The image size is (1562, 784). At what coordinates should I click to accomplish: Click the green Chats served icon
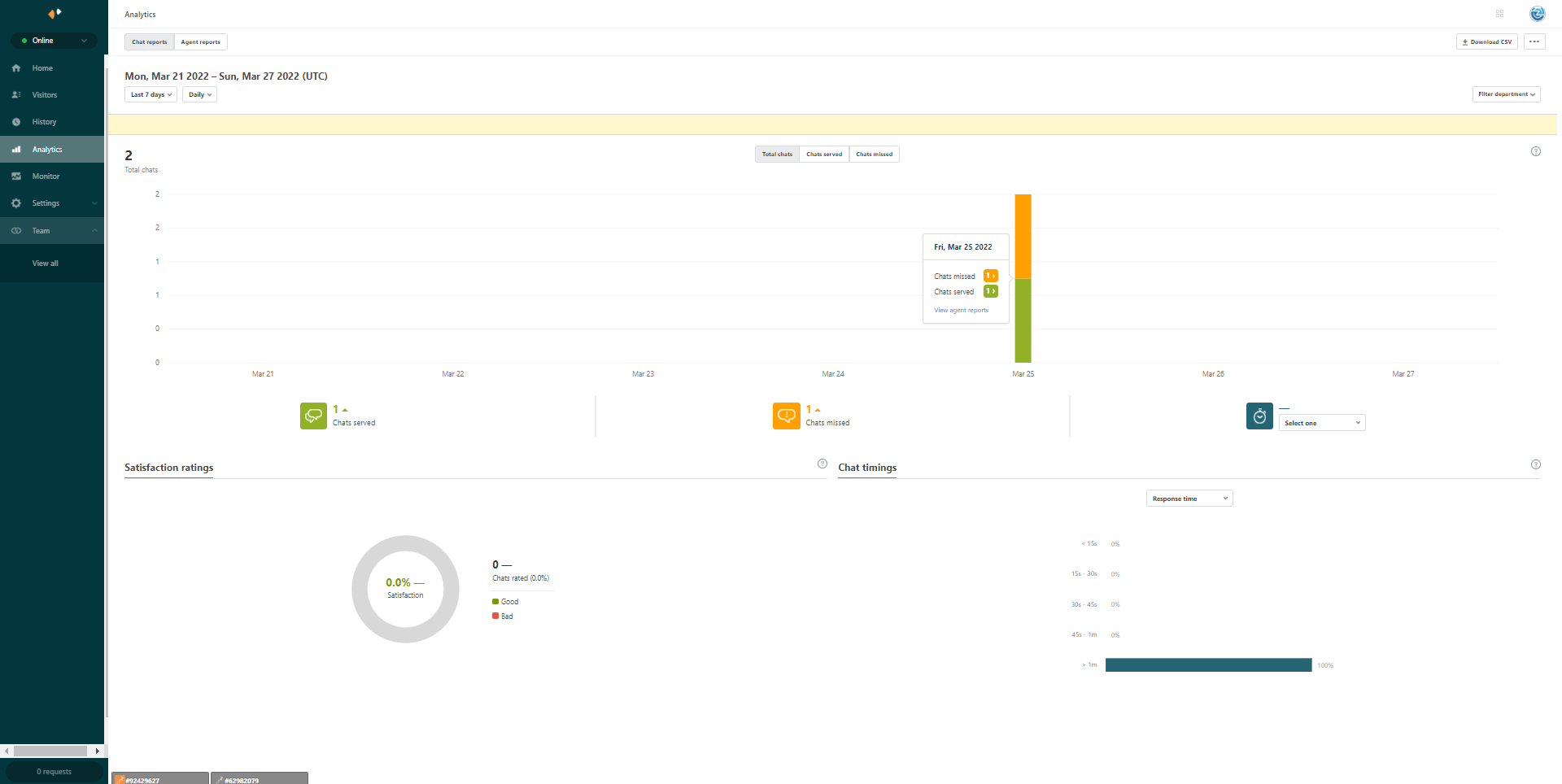[x=313, y=416]
